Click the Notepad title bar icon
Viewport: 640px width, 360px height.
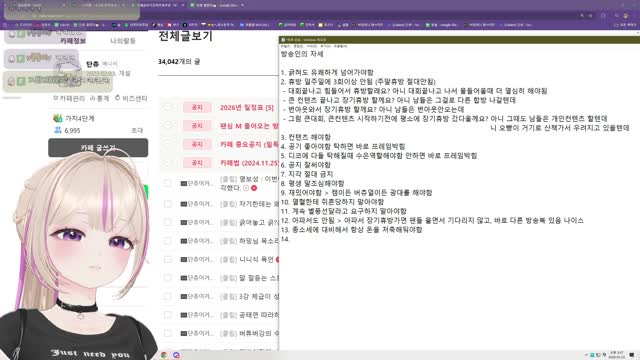[283, 40]
